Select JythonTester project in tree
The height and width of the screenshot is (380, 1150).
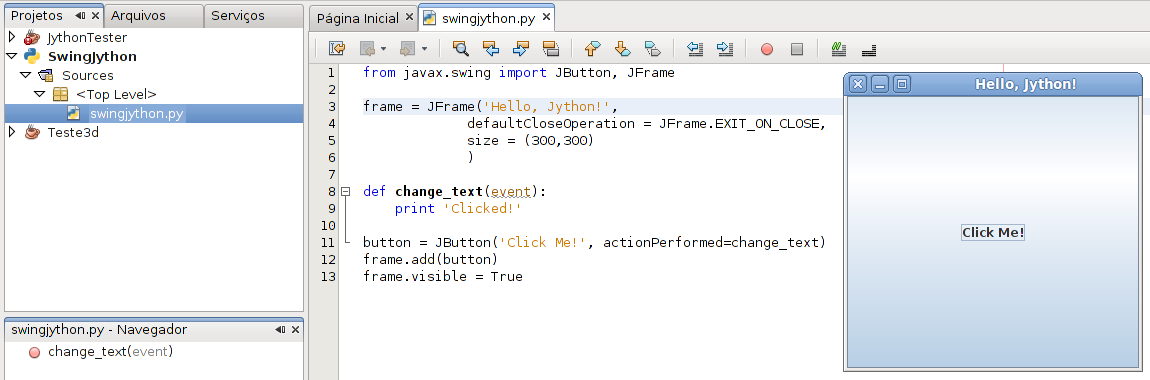(87, 37)
